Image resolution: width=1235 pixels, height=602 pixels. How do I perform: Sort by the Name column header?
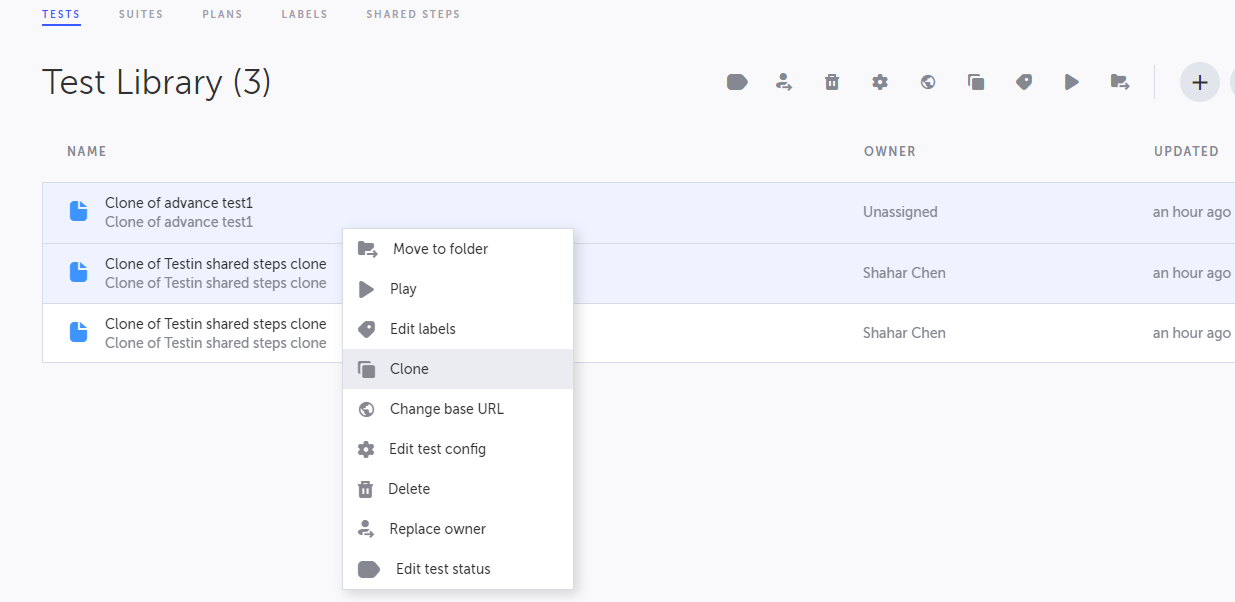click(87, 151)
